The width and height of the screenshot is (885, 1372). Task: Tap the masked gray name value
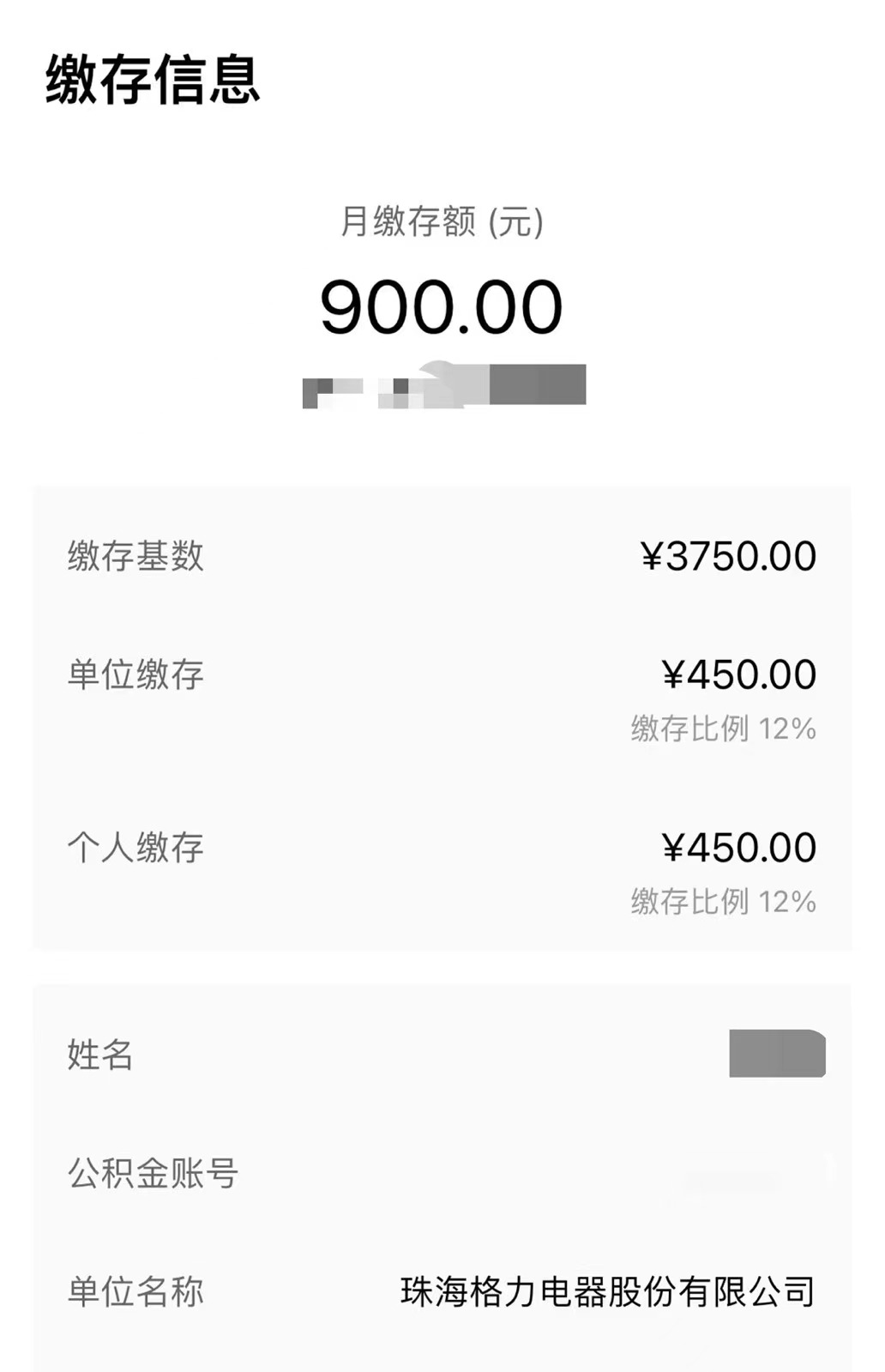click(776, 1054)
